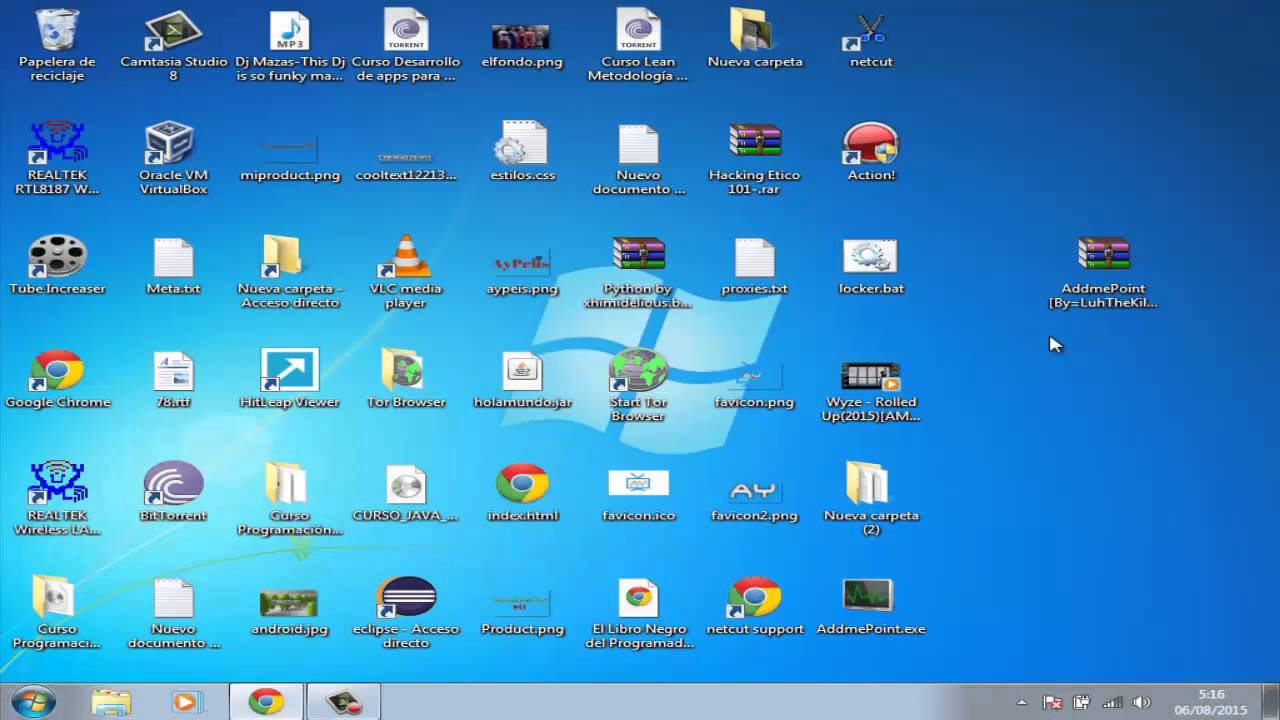Select android.jpg image thumbnail
Viewport: 1280px width, 720px height.
(x=289, y=603)
